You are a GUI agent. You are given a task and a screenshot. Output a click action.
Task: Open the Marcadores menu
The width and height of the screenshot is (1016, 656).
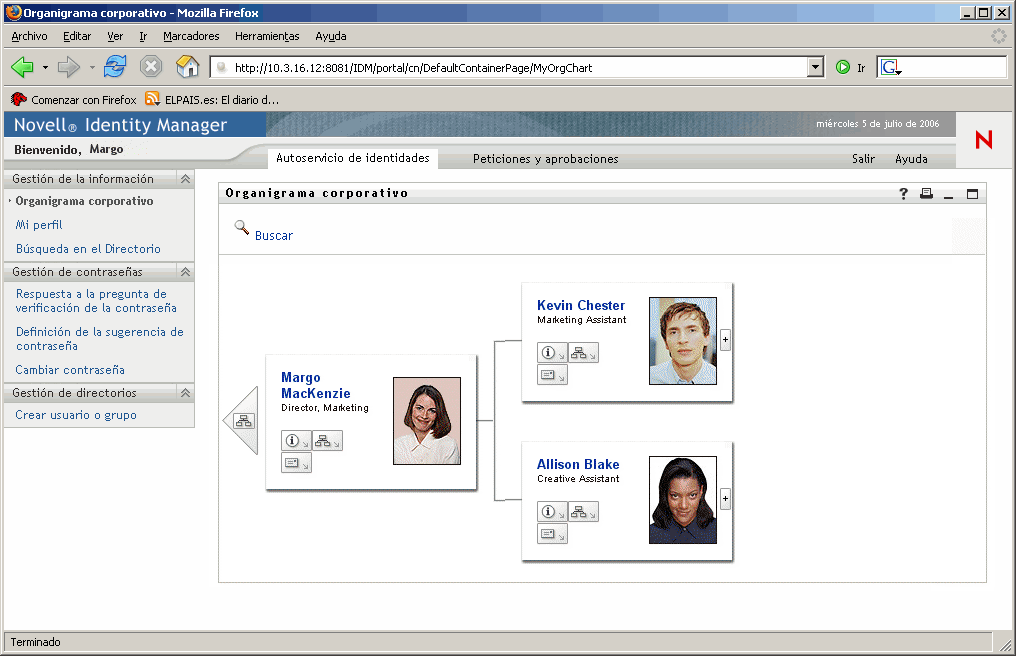(x=191, y=36)
